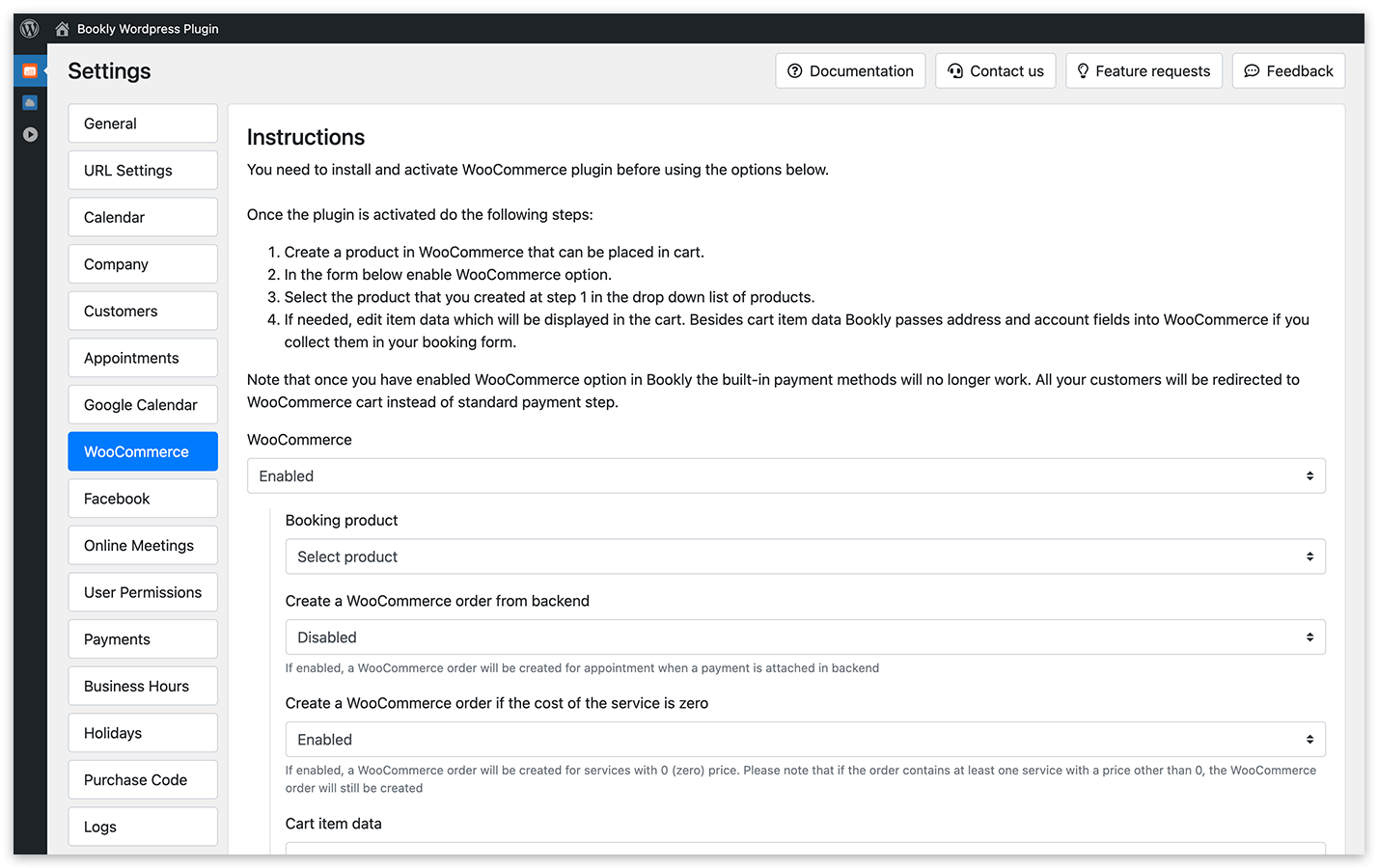The width and height of the screenshot is (1378, 868).
Task: Go to site via home icon
Action: click(62, 29)
